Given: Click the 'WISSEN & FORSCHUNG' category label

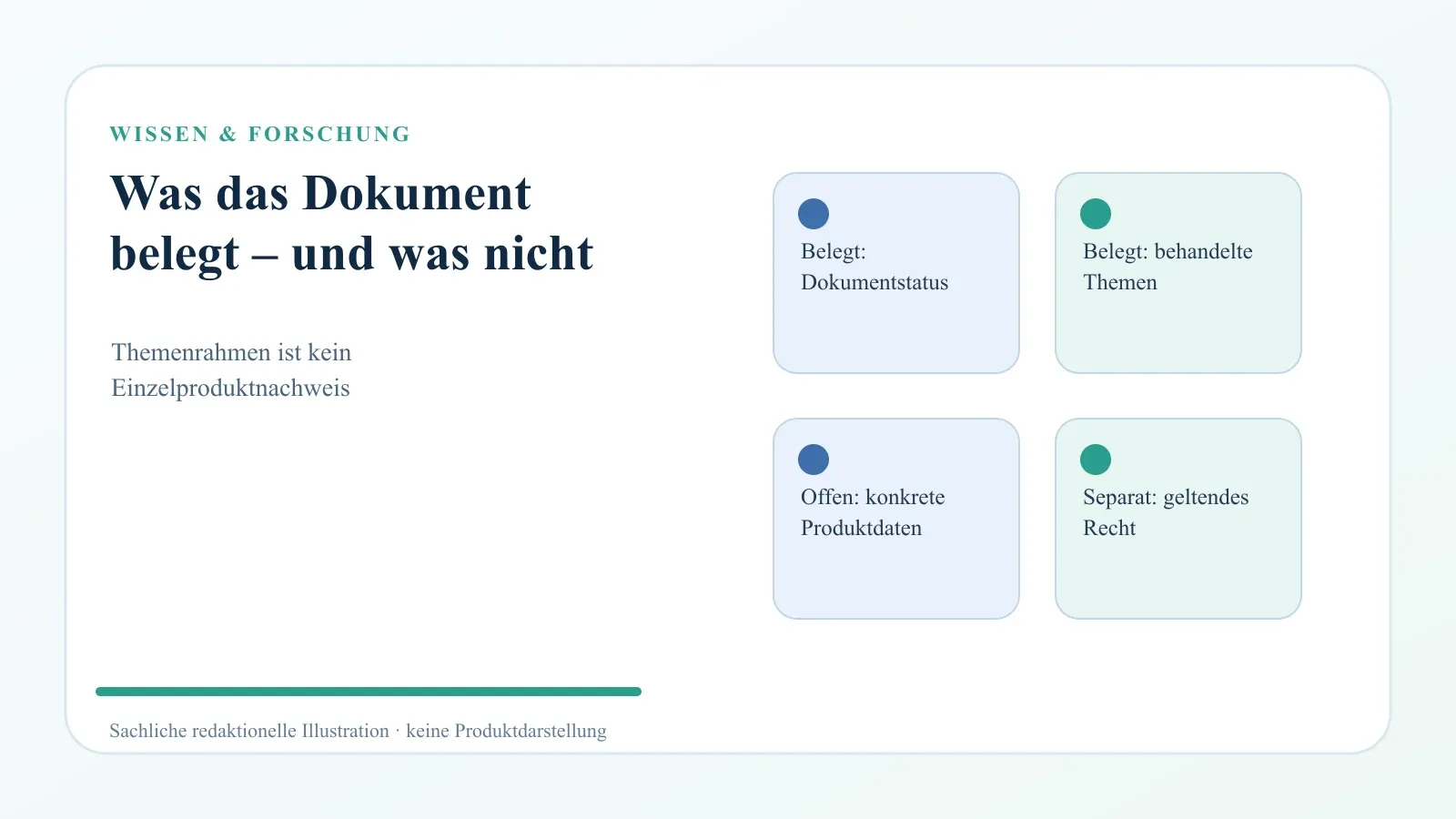Looking at the screenshot, I should 260,134.
